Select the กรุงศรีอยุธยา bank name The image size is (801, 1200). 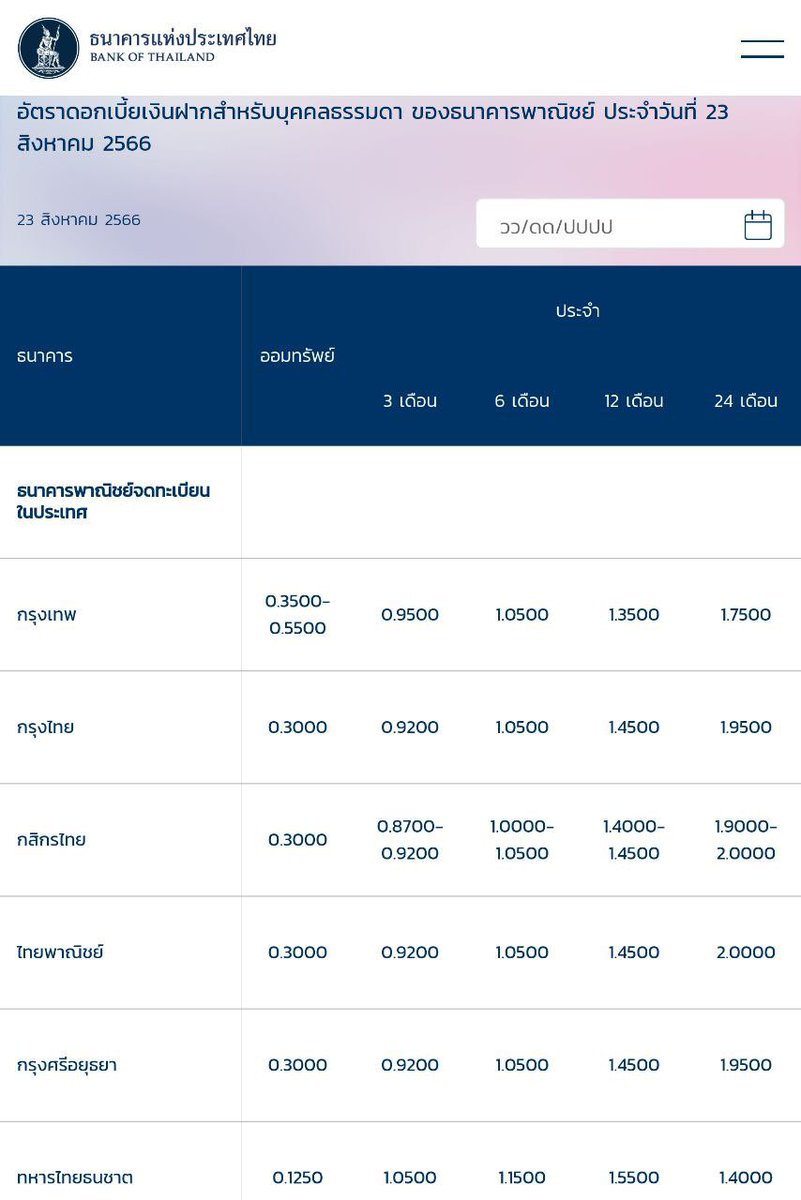[67, 1065]
